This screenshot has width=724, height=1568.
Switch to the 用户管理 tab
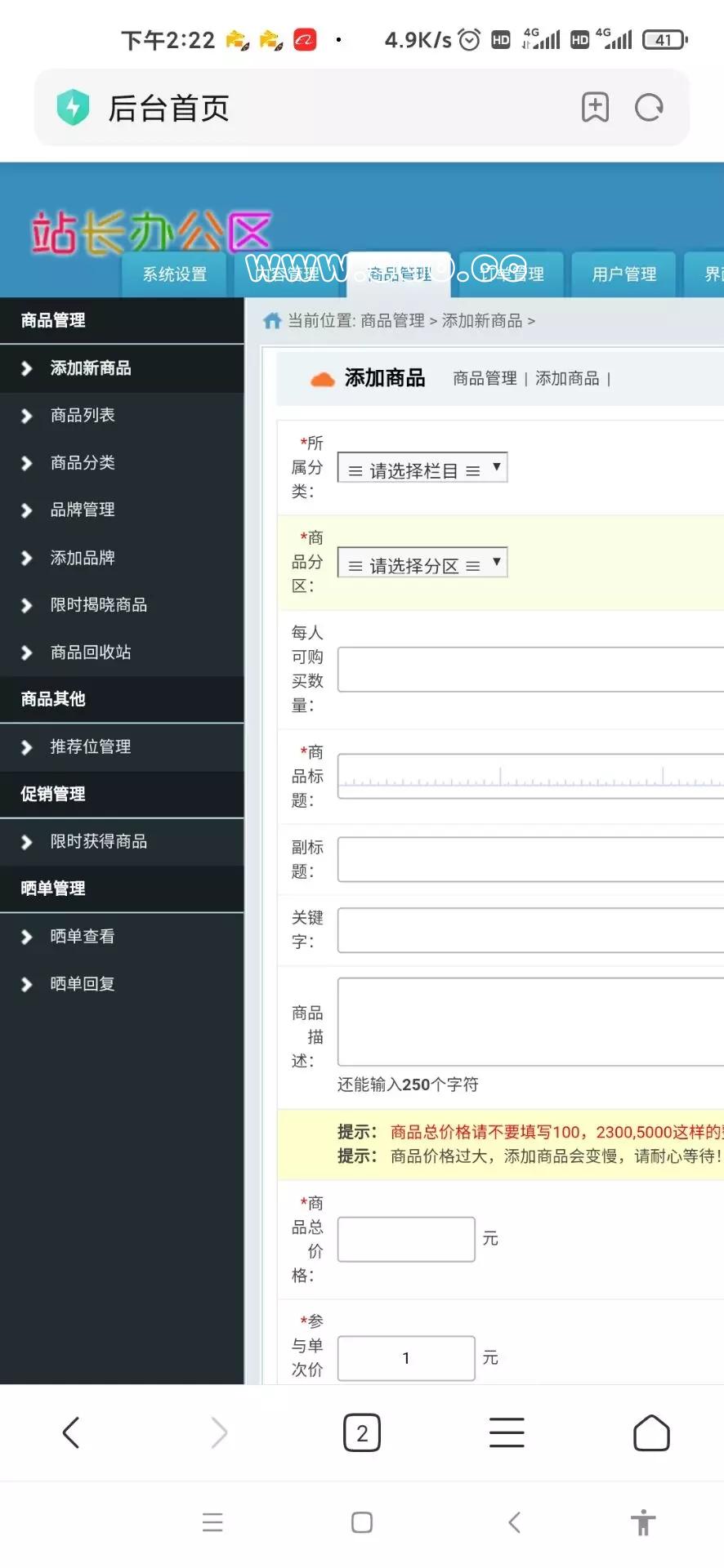624,274
